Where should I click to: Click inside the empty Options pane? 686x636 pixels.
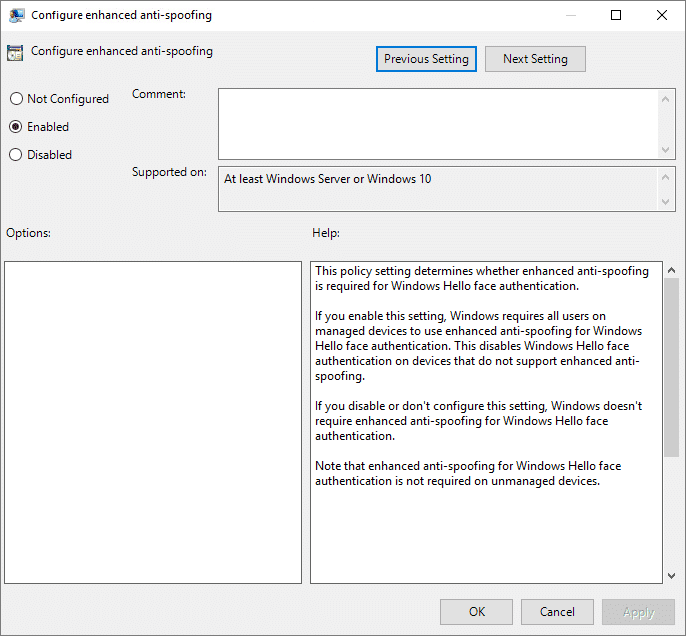153,423
